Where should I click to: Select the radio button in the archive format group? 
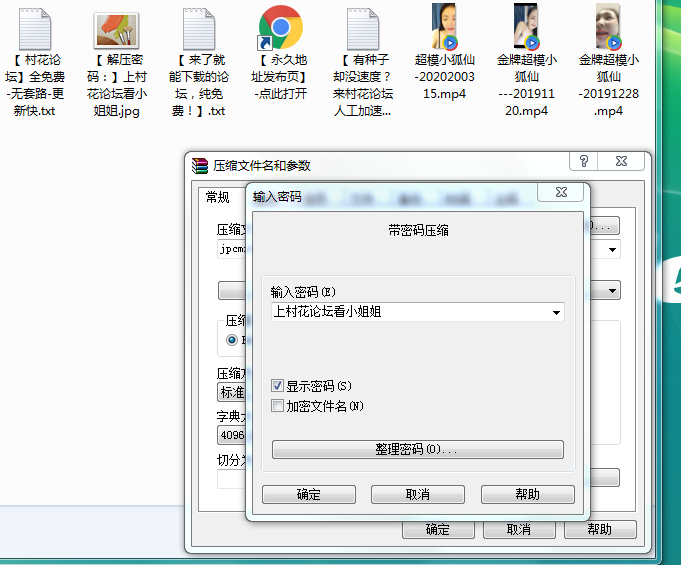232,340
